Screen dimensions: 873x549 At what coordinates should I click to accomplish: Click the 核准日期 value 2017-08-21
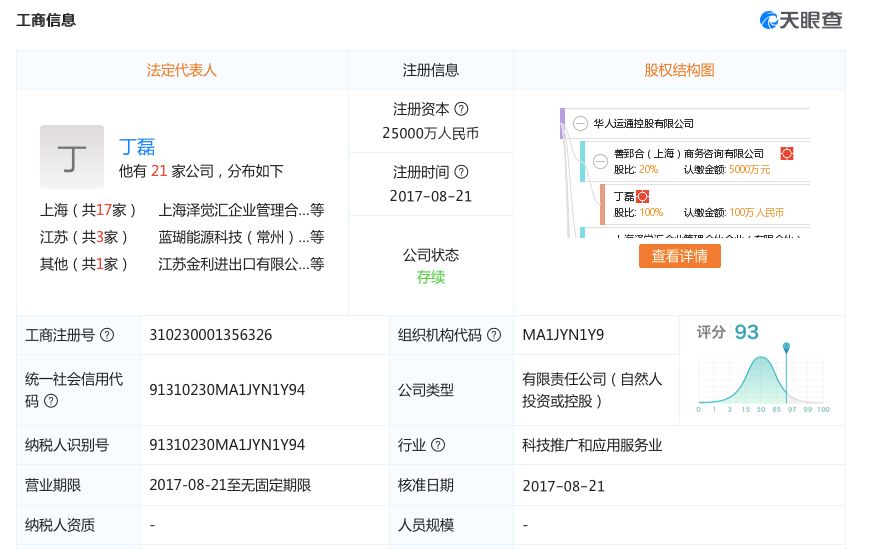pos(563,486)
